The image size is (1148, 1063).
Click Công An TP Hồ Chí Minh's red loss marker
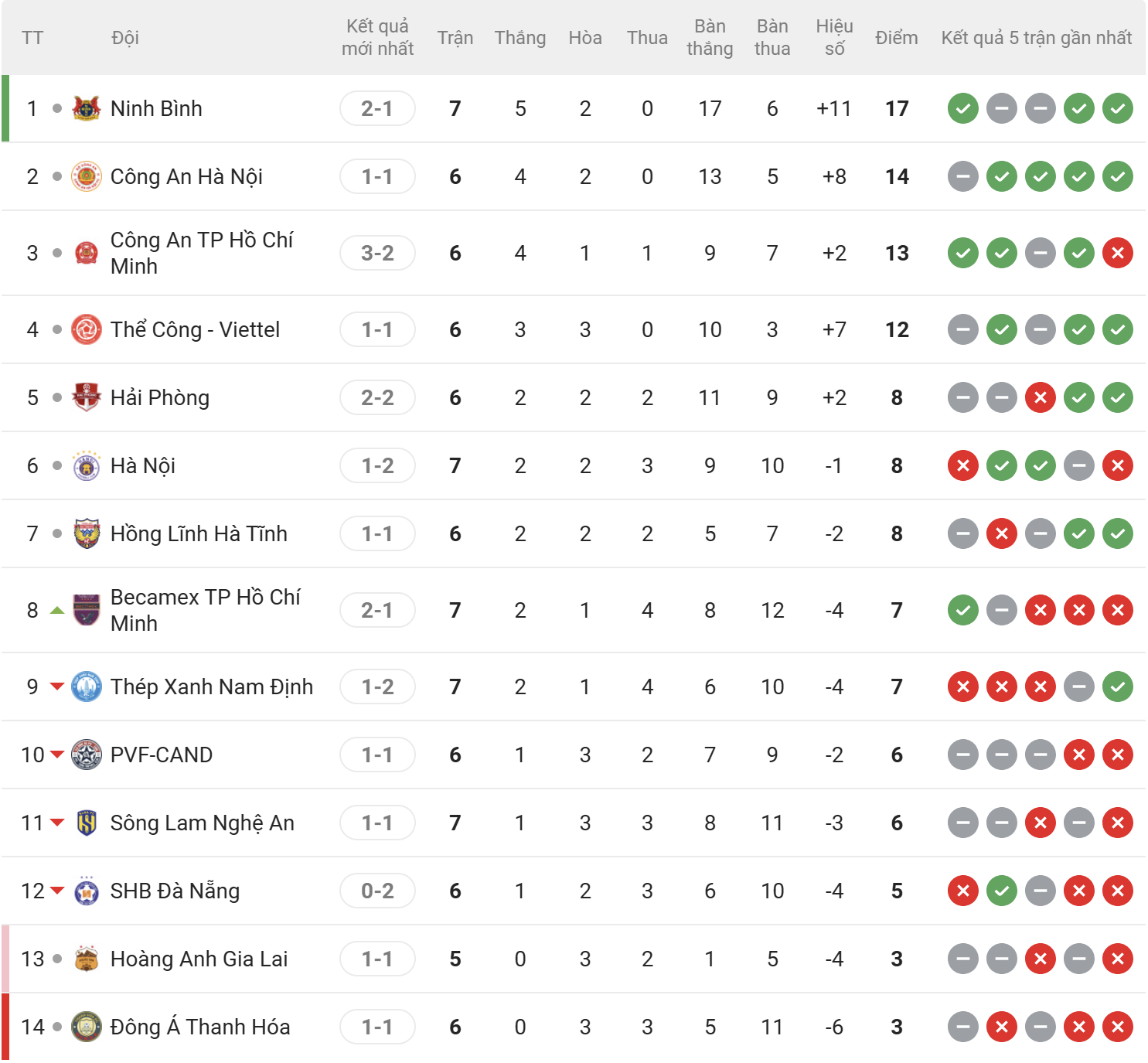pos(1117,253)
